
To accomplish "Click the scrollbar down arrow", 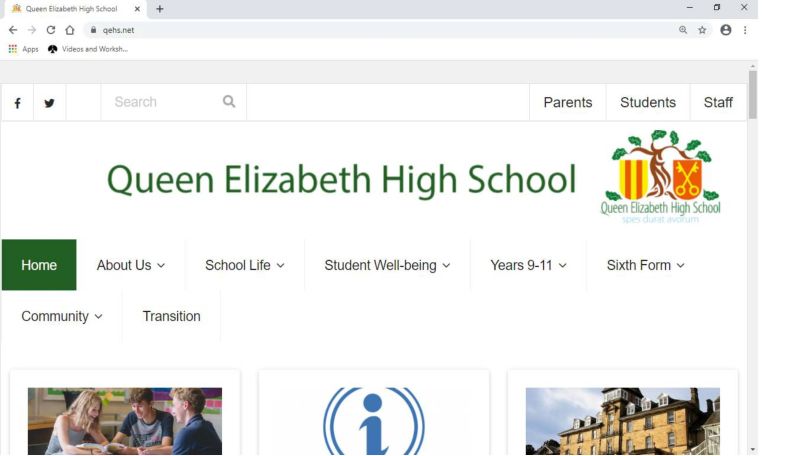I will (x=753, y=450).
